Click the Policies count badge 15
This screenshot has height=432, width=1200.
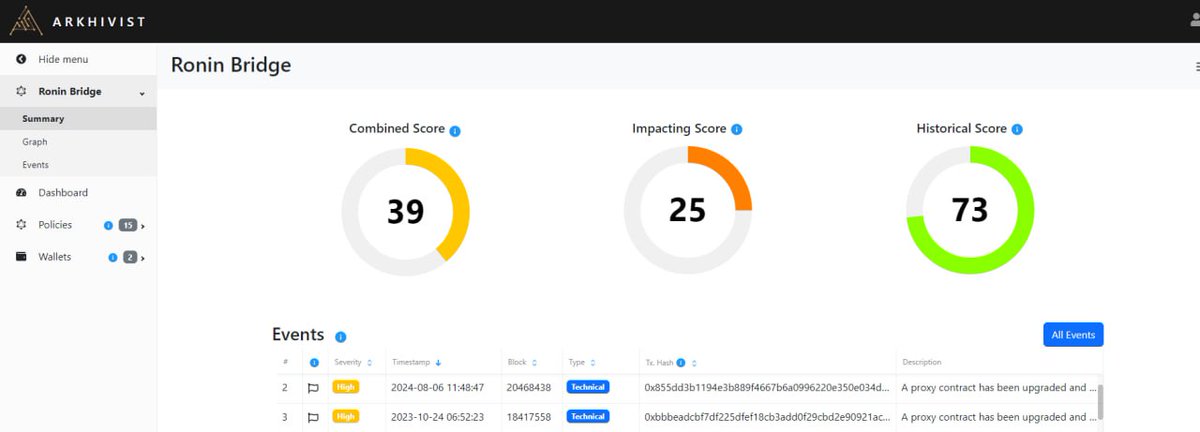point(127,226)
